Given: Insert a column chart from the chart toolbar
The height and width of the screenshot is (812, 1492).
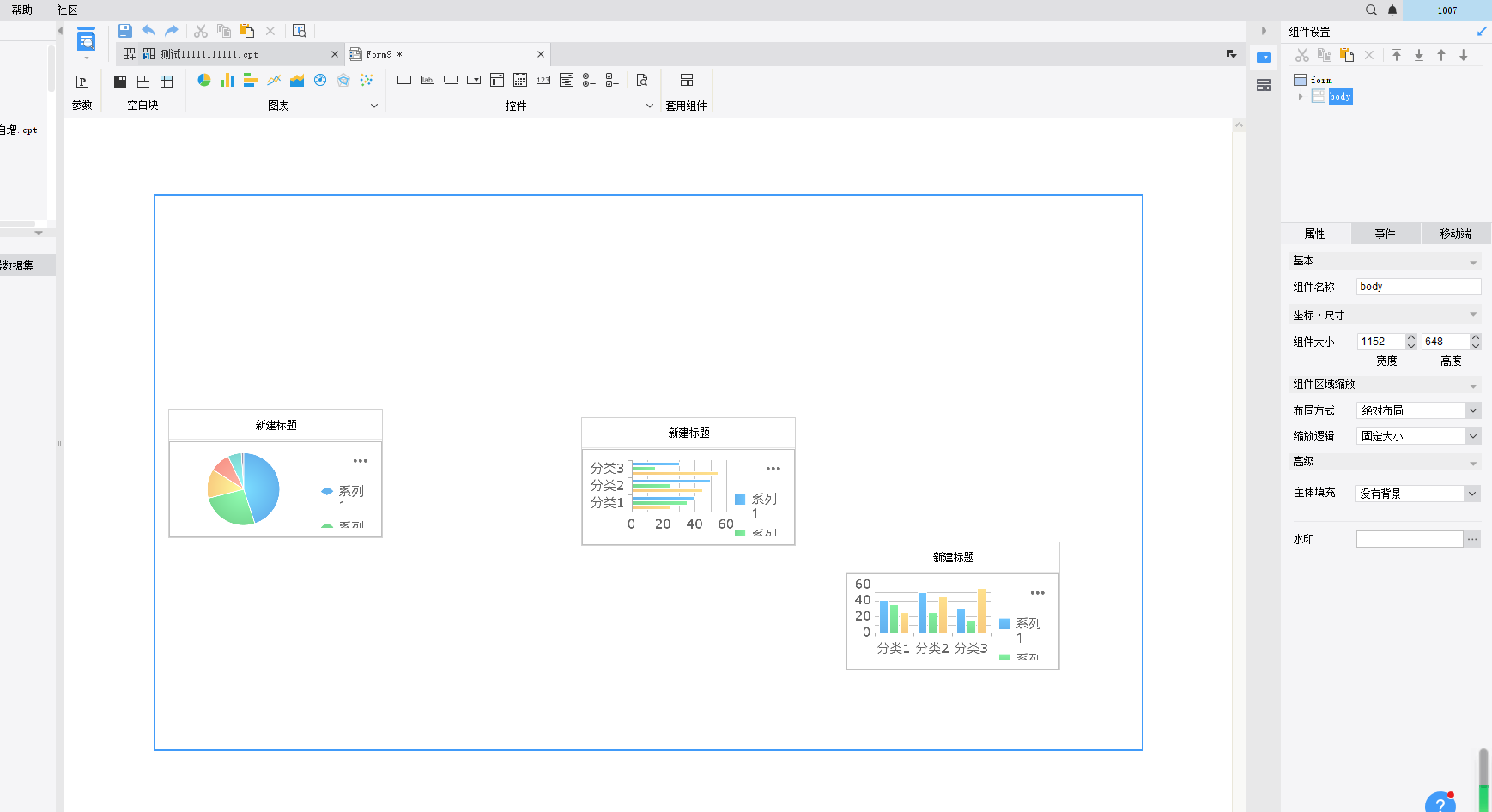Looking at the screenshot, I should pyautogui.click(x=227, y=80).
